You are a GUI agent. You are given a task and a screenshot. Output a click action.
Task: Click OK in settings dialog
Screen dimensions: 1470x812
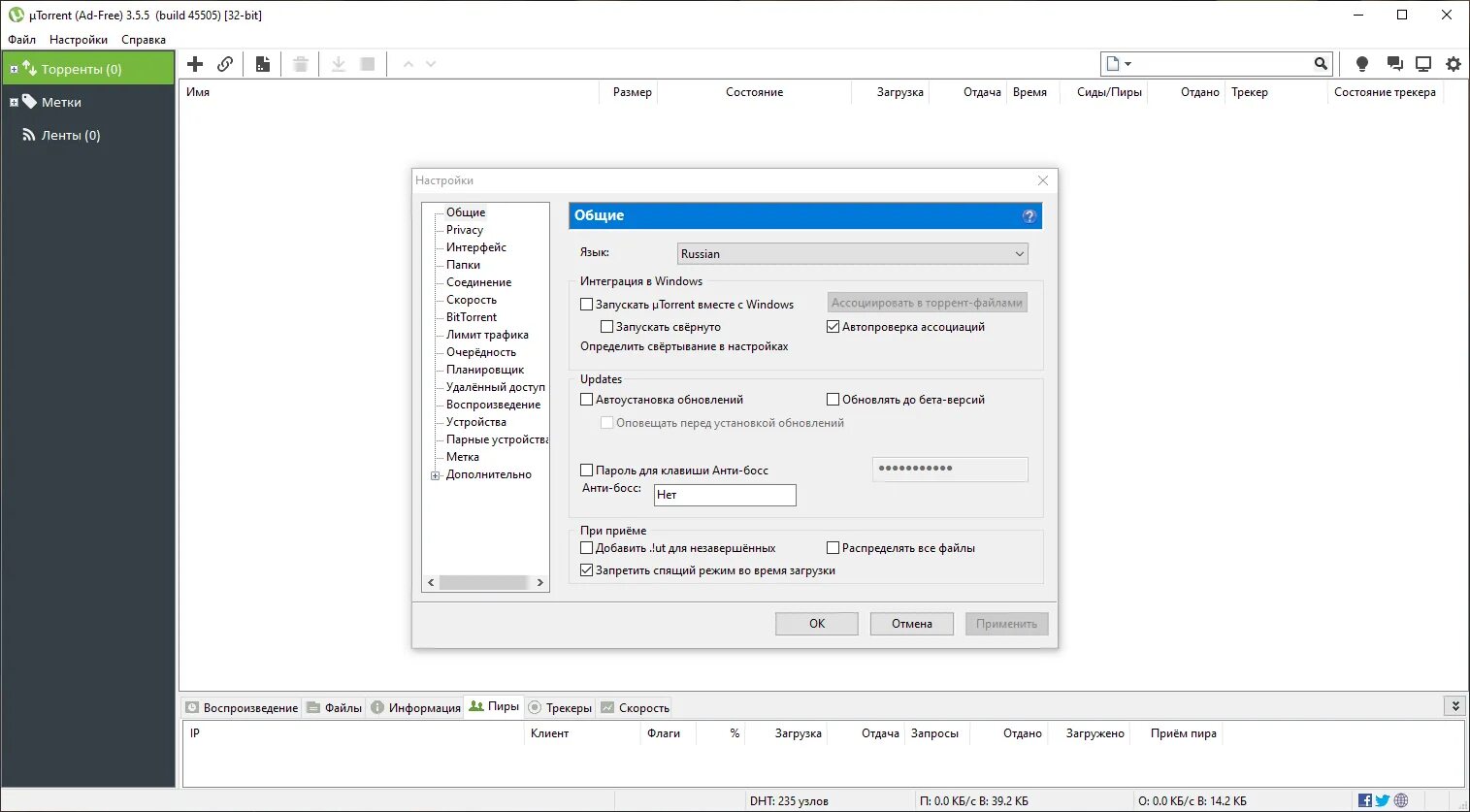click(817, 623)
